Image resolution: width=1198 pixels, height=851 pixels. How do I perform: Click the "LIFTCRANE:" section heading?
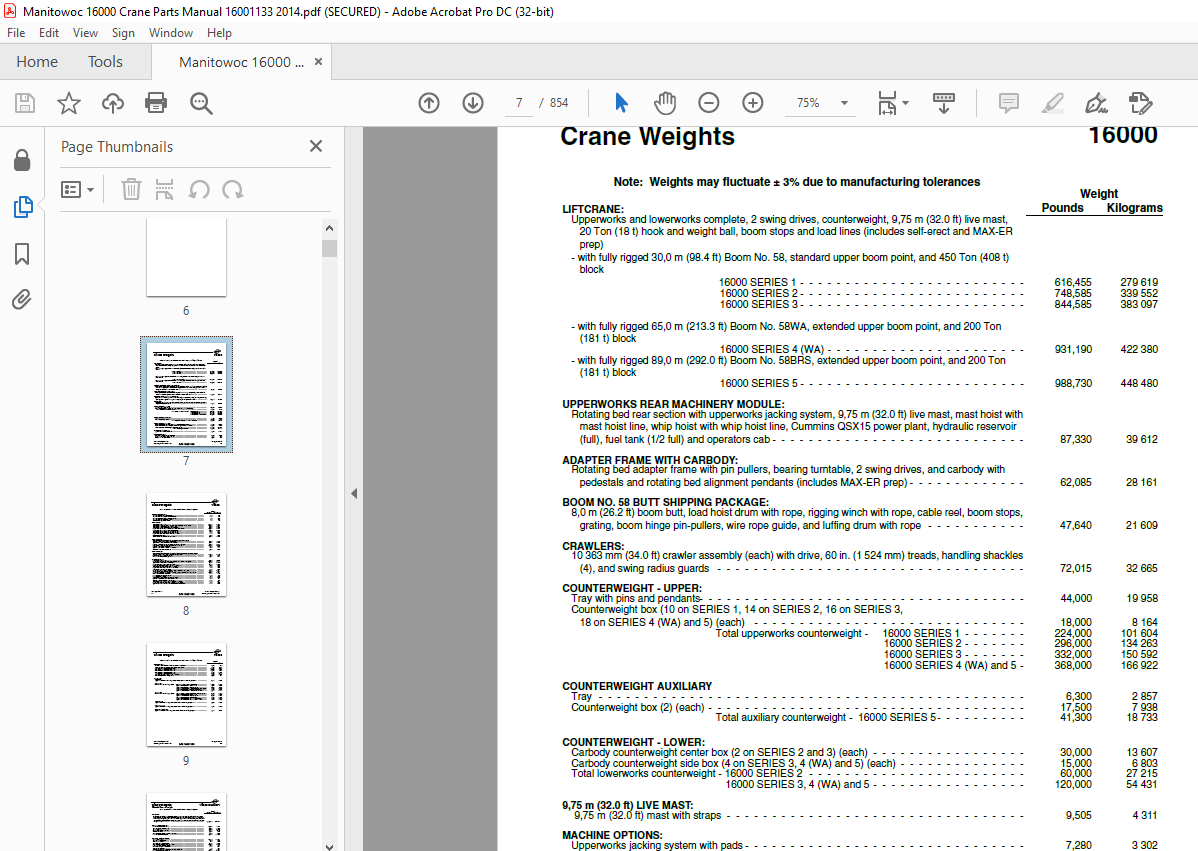tap(593, 209)
